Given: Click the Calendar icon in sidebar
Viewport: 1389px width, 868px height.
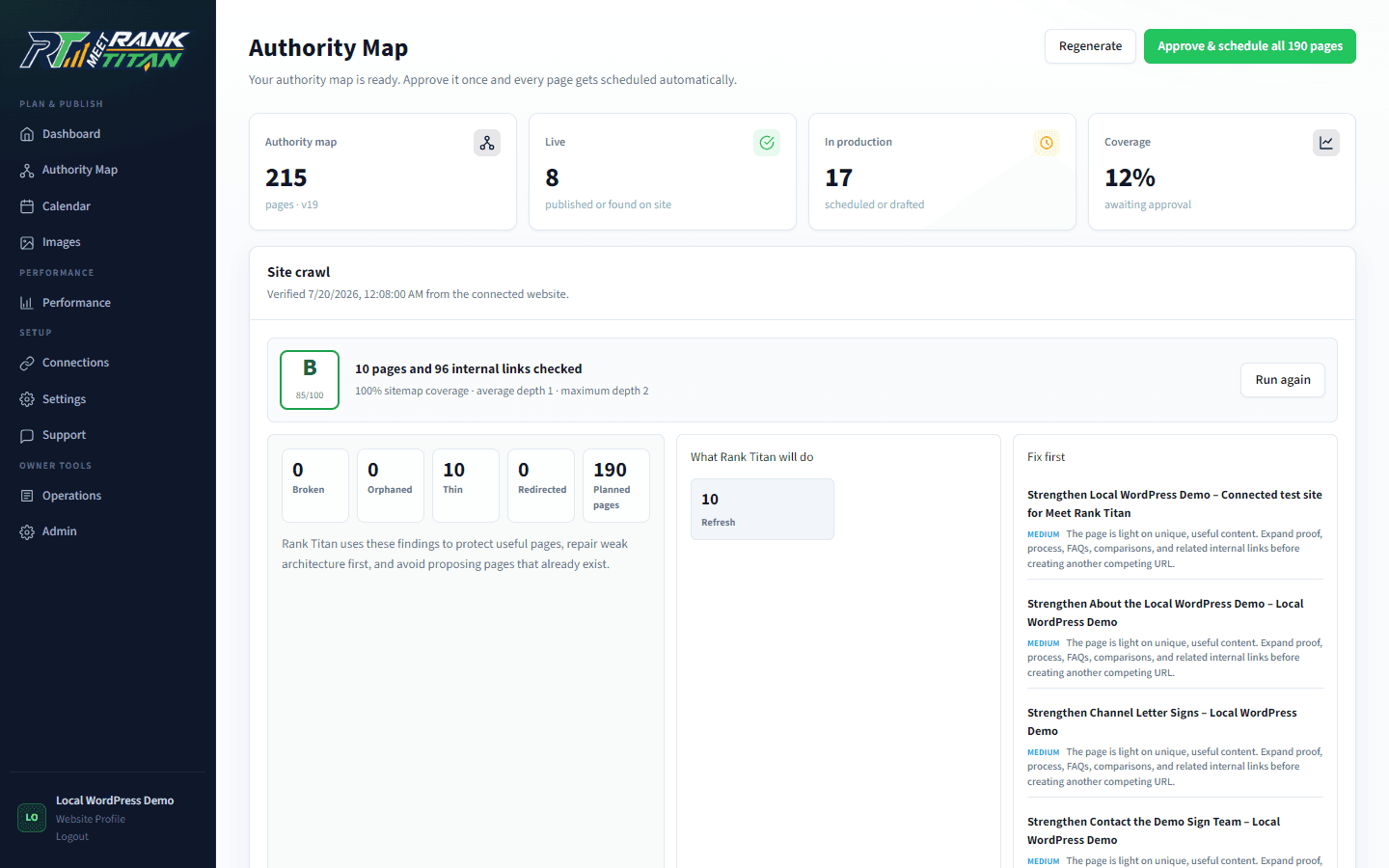Looking at the screenshot, I should pos(27,206).
